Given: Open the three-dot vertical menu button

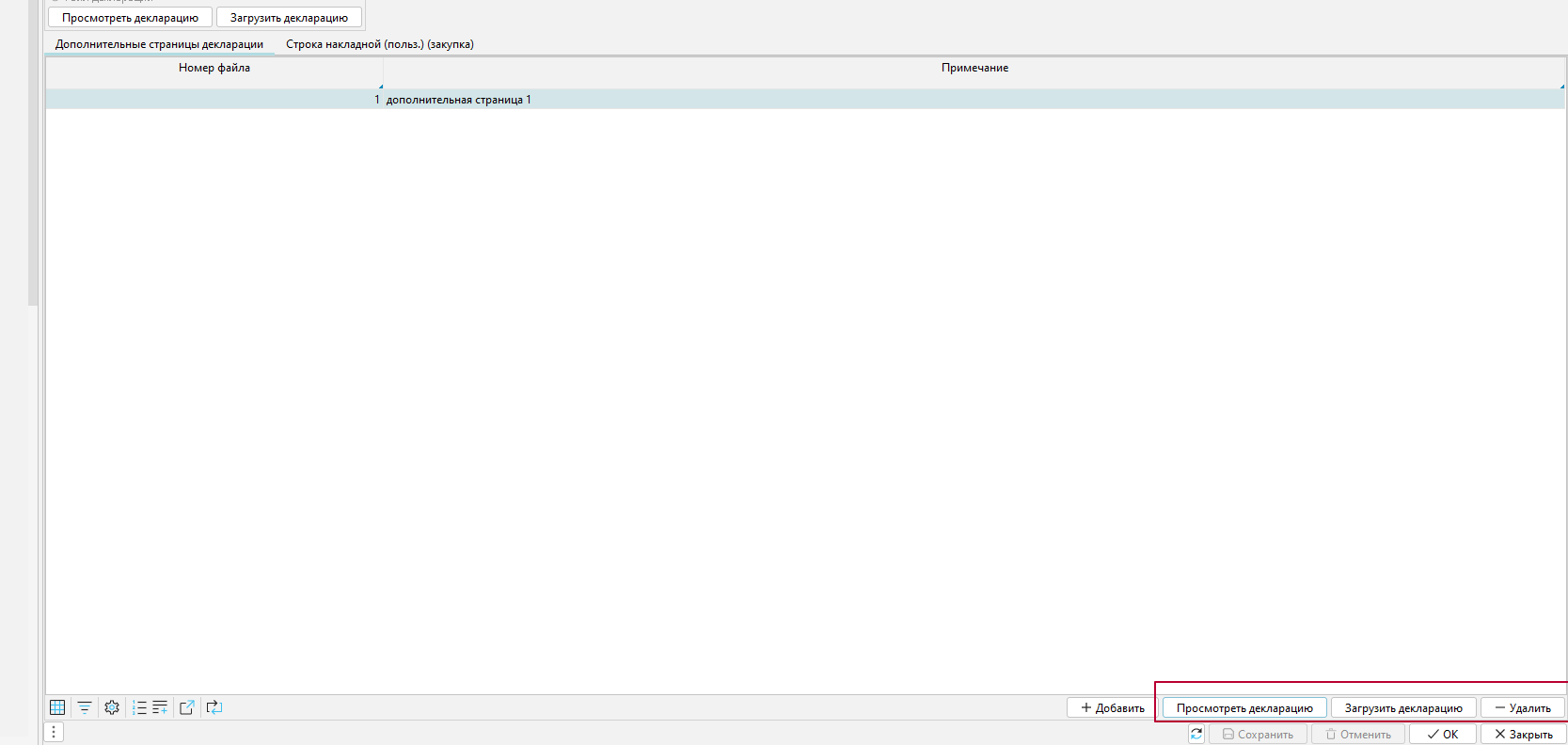Looking at the screenshot, I should 54,732.
